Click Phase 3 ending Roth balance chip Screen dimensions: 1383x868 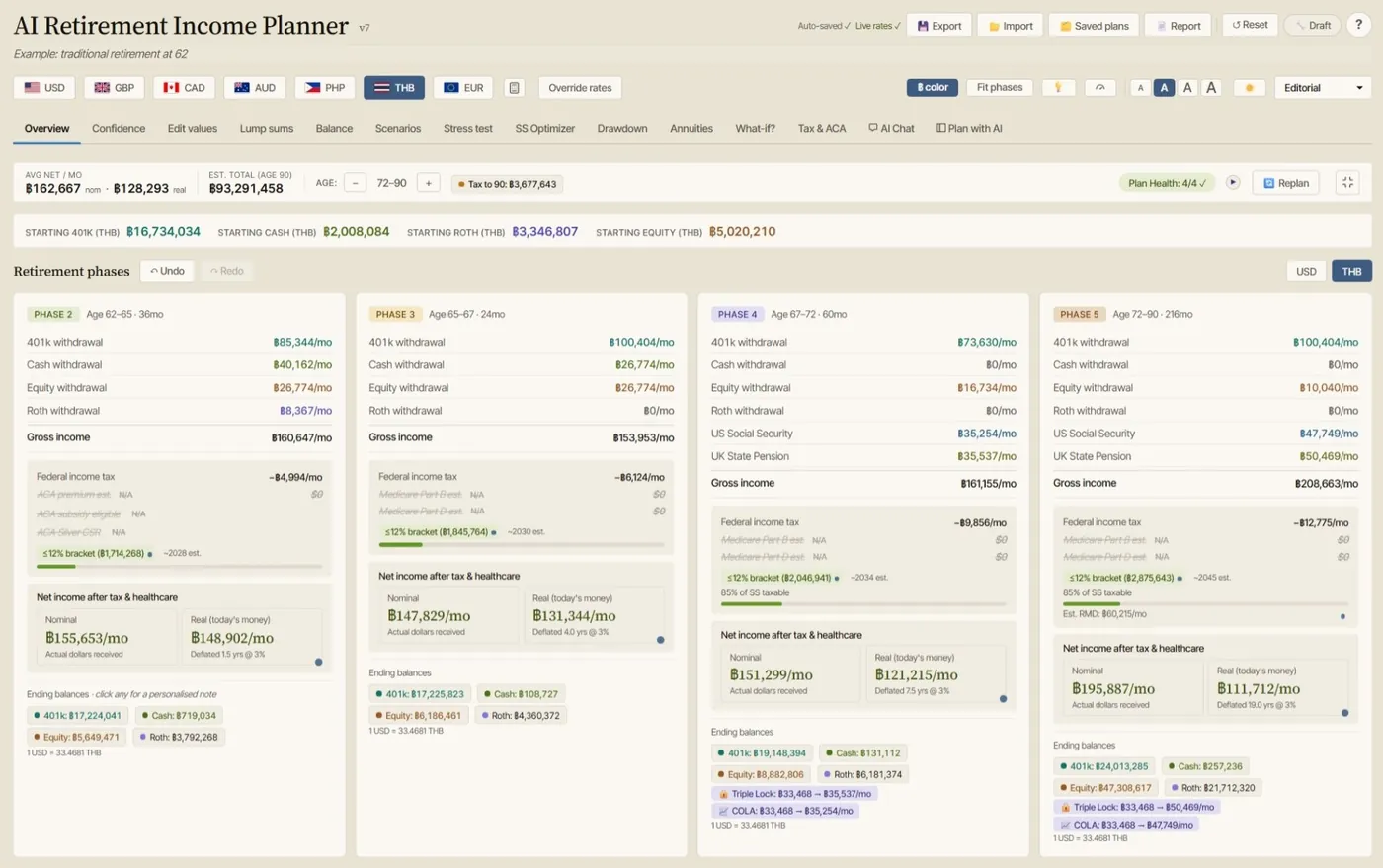[521, 716]
